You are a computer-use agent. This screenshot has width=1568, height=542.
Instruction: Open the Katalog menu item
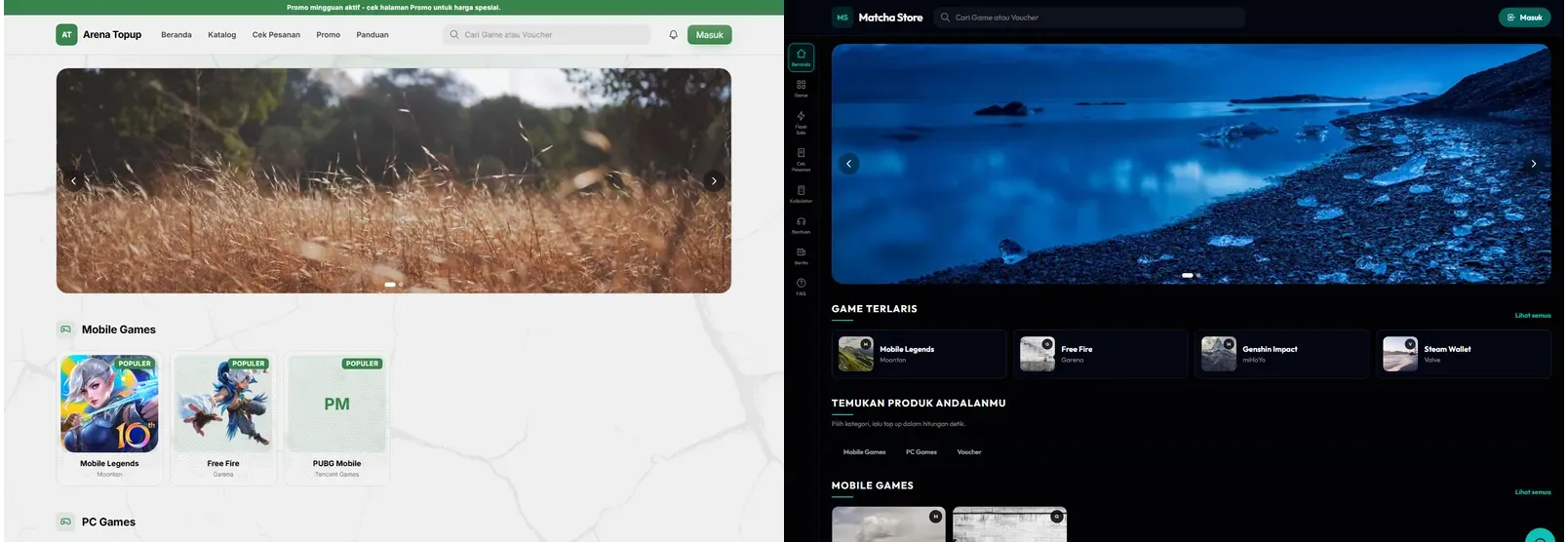pyautogui.click(x=221, y=34)
